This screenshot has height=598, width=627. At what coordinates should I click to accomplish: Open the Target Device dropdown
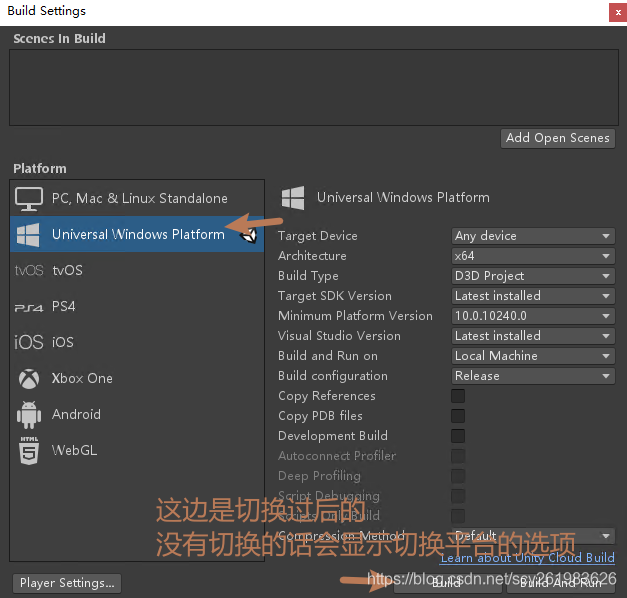[x=533, y=236]
